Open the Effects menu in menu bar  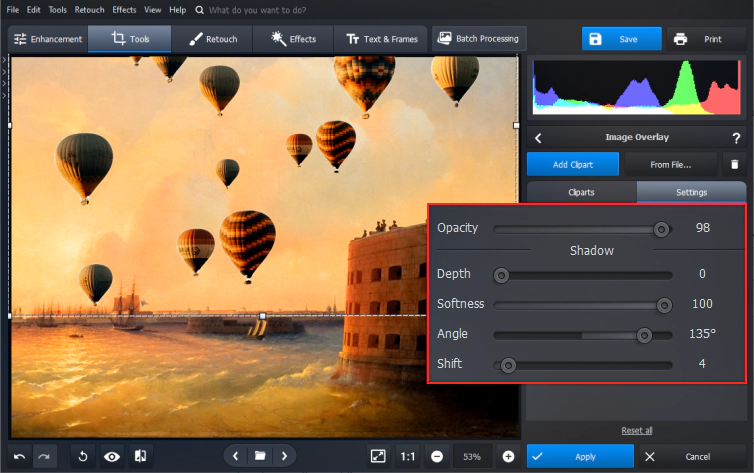[124, 10]
